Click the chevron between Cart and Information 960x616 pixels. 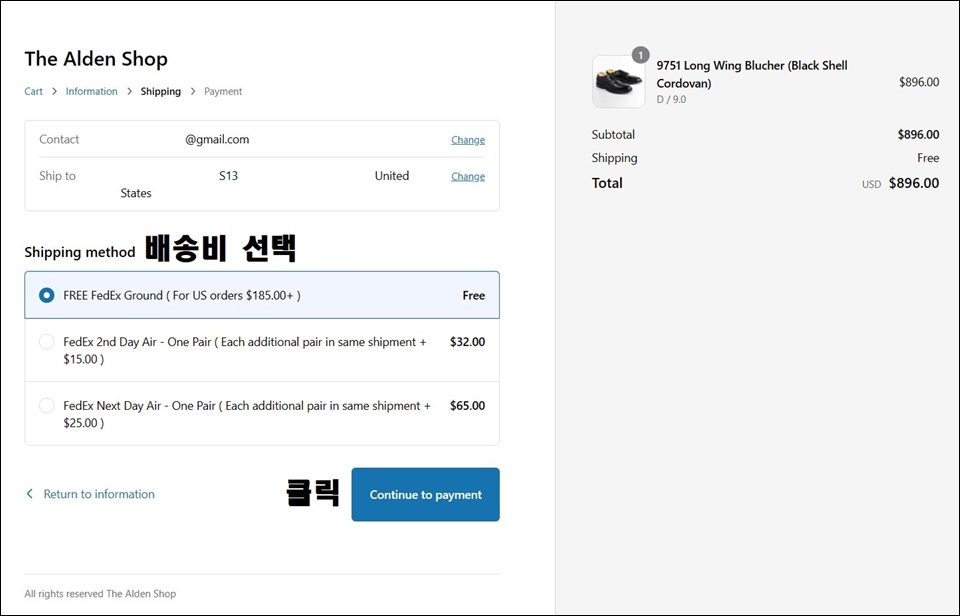(54, 91)
